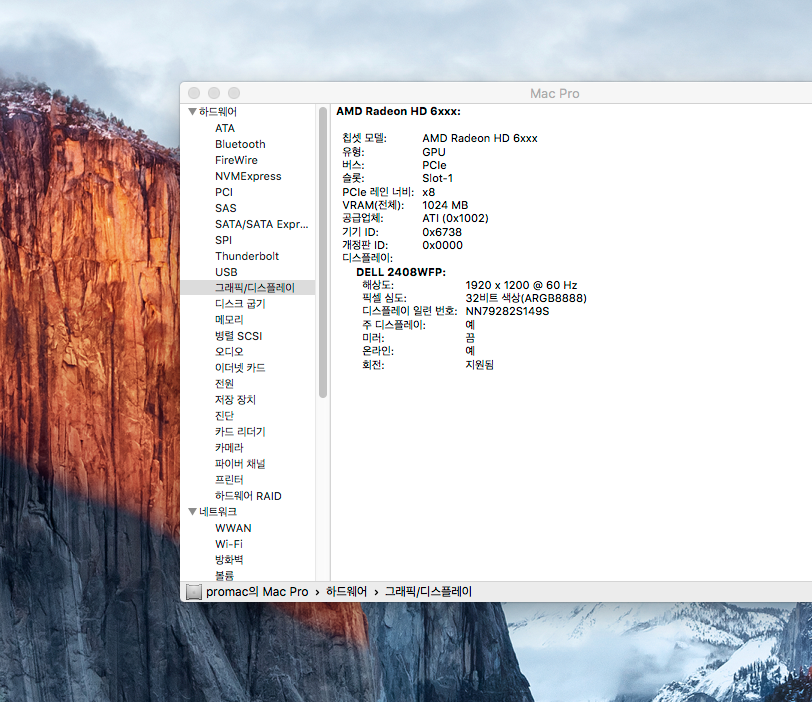
Task: Click the sidebar vertical scrollbar
Action: pos(323,250)
